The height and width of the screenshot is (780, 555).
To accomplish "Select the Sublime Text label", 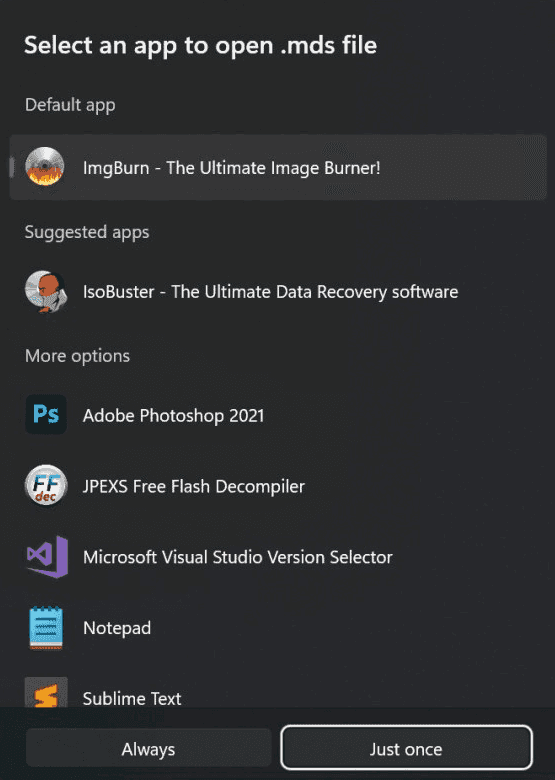I will [132, 698].
